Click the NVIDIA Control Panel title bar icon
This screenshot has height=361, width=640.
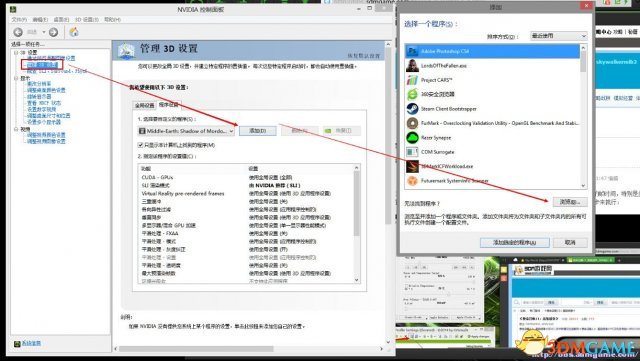coord(13,9)
